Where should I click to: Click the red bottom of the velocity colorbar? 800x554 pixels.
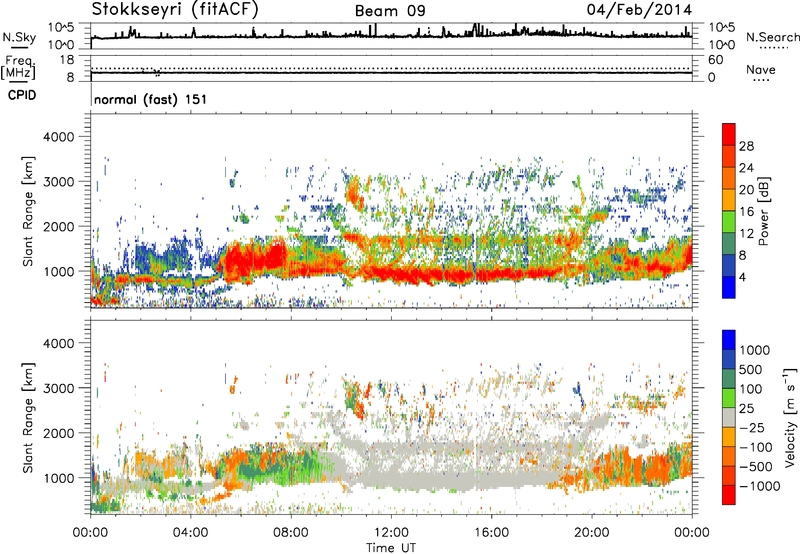click(x=729, y=495)
